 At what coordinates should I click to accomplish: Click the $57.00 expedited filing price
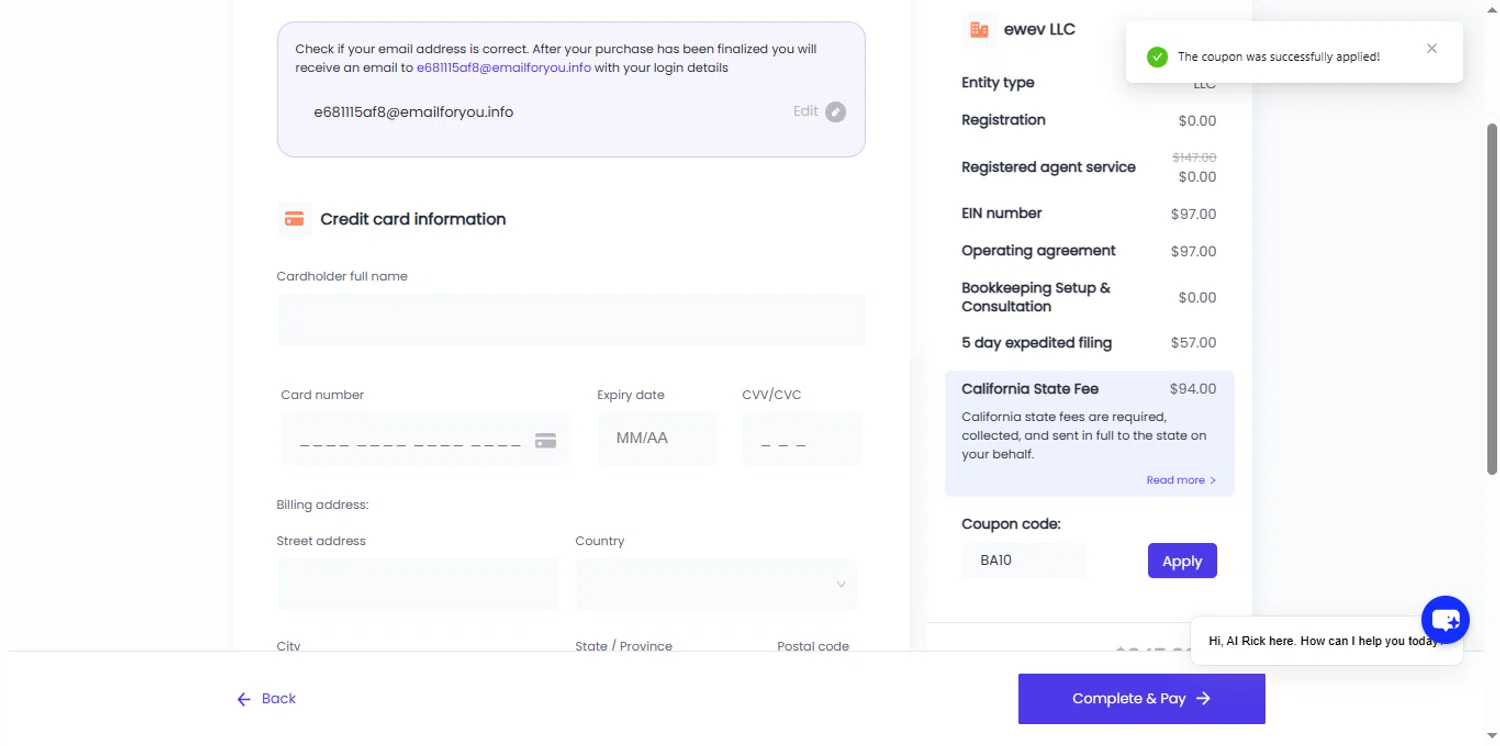[x=1193, y=343]
